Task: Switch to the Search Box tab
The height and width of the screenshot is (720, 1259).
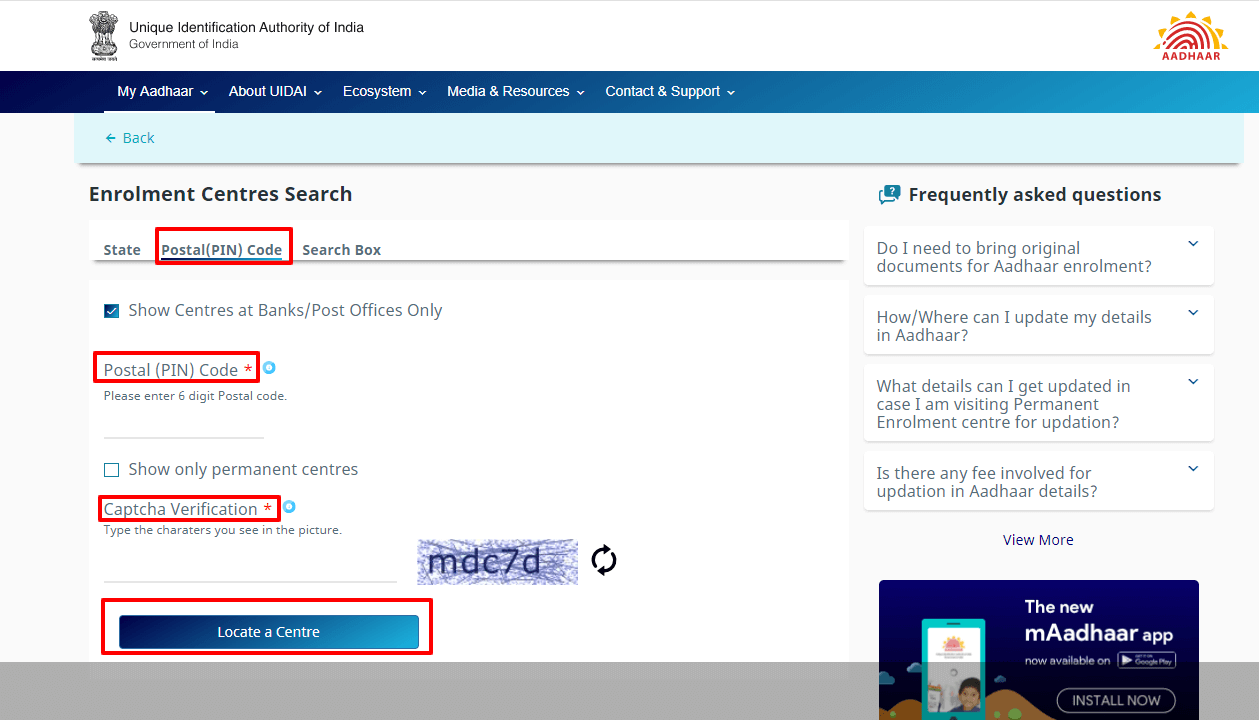Action: pos(341,250)
